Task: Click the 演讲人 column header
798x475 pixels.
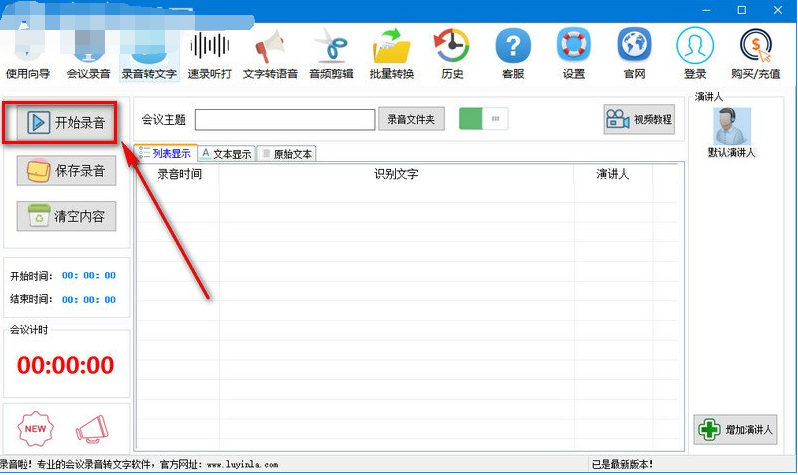Action: [613, 174]
